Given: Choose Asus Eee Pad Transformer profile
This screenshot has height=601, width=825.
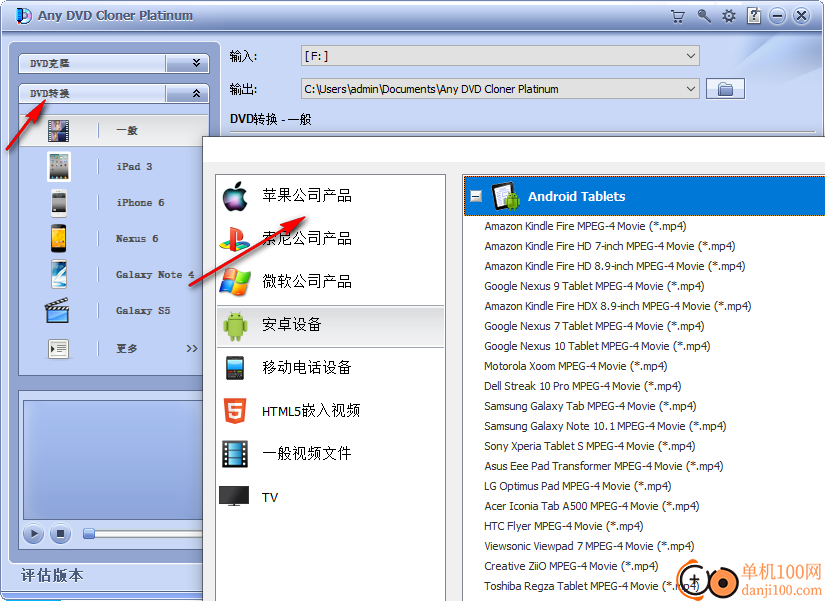Looking at the screenshot, I should (603, 466).
